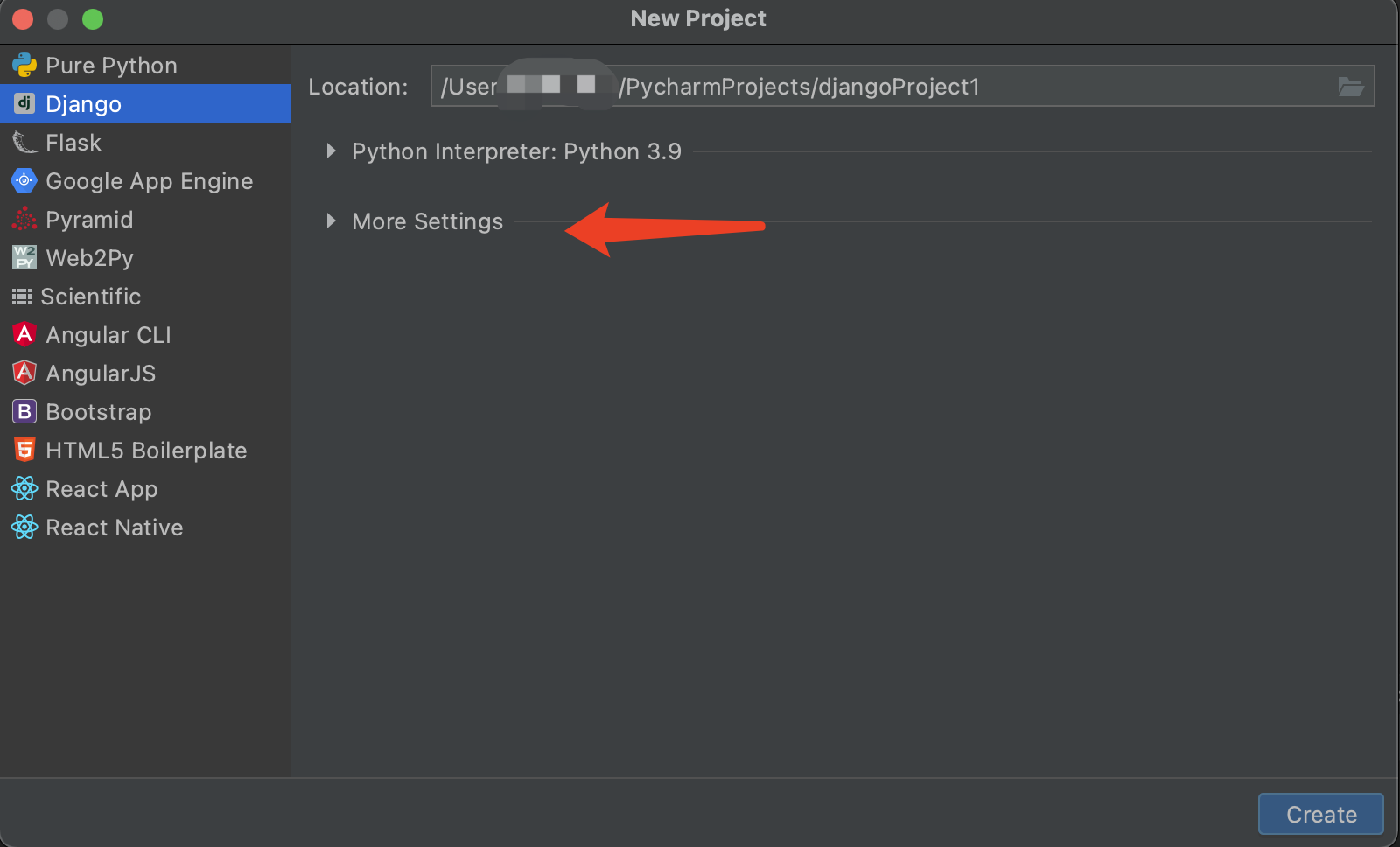1400x847 pixels.
Task: Click the Django dj icon
Action: coord(24,103)
